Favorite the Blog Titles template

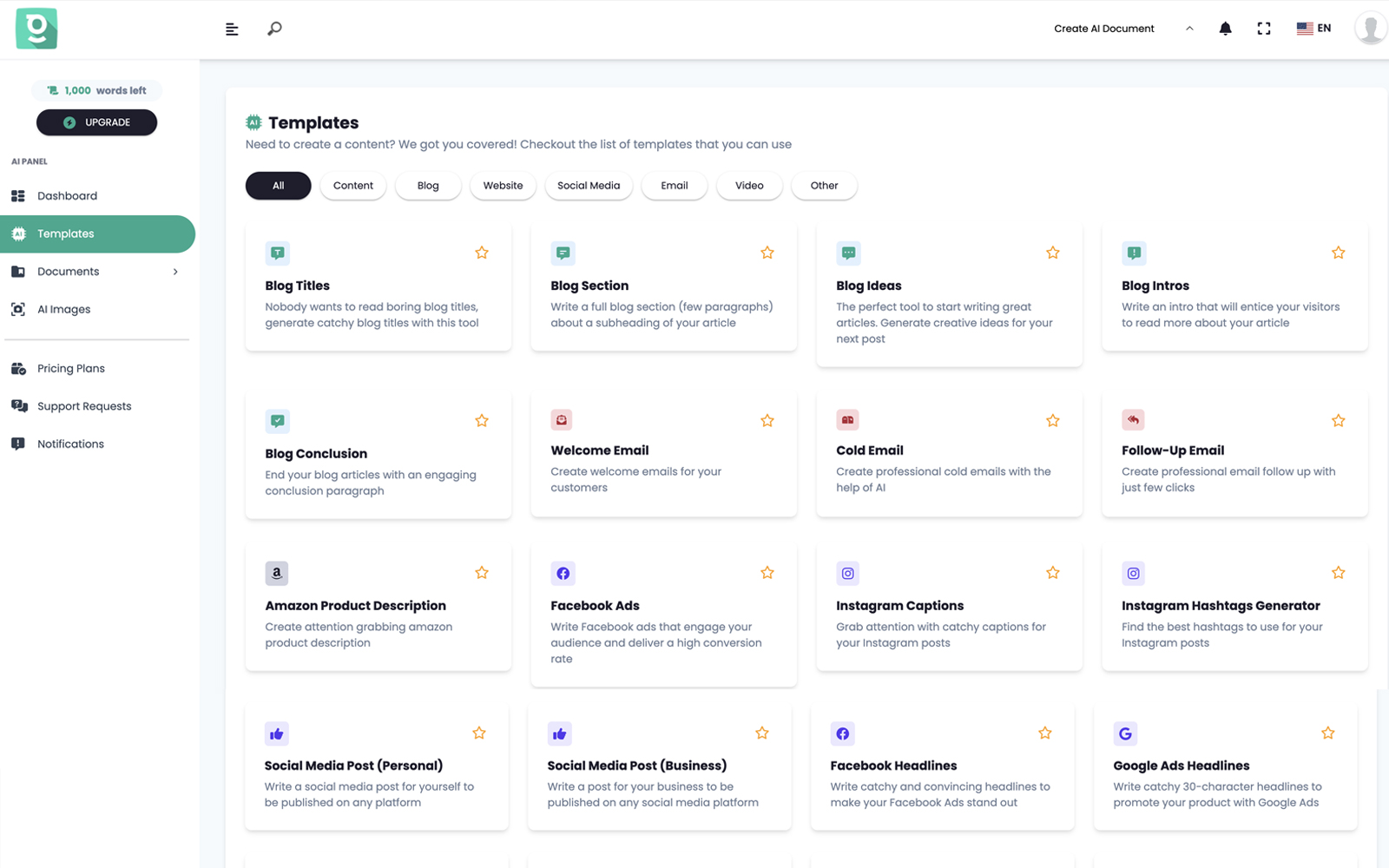point(482,252)
